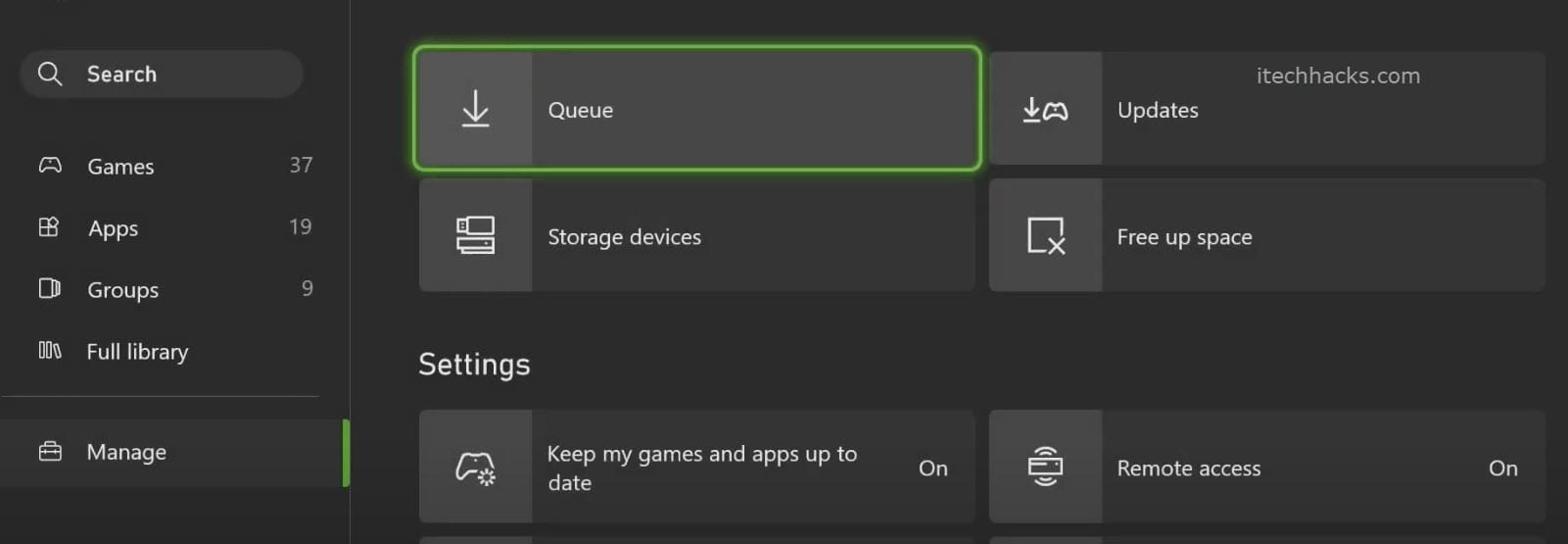Screen dimensions: 1568x544
Task: Click the controller gear auto-update icon
Action: (475, 468)
